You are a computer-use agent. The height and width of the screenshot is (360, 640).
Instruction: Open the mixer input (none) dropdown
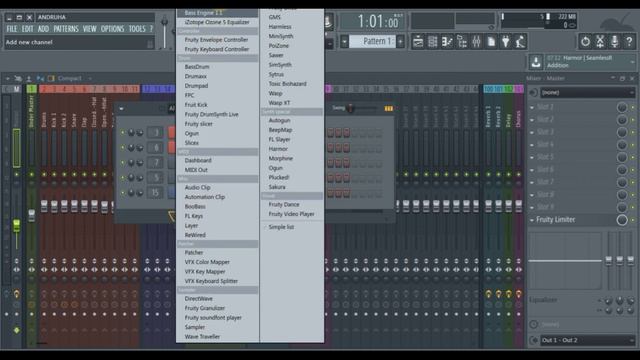click(587, 93)
